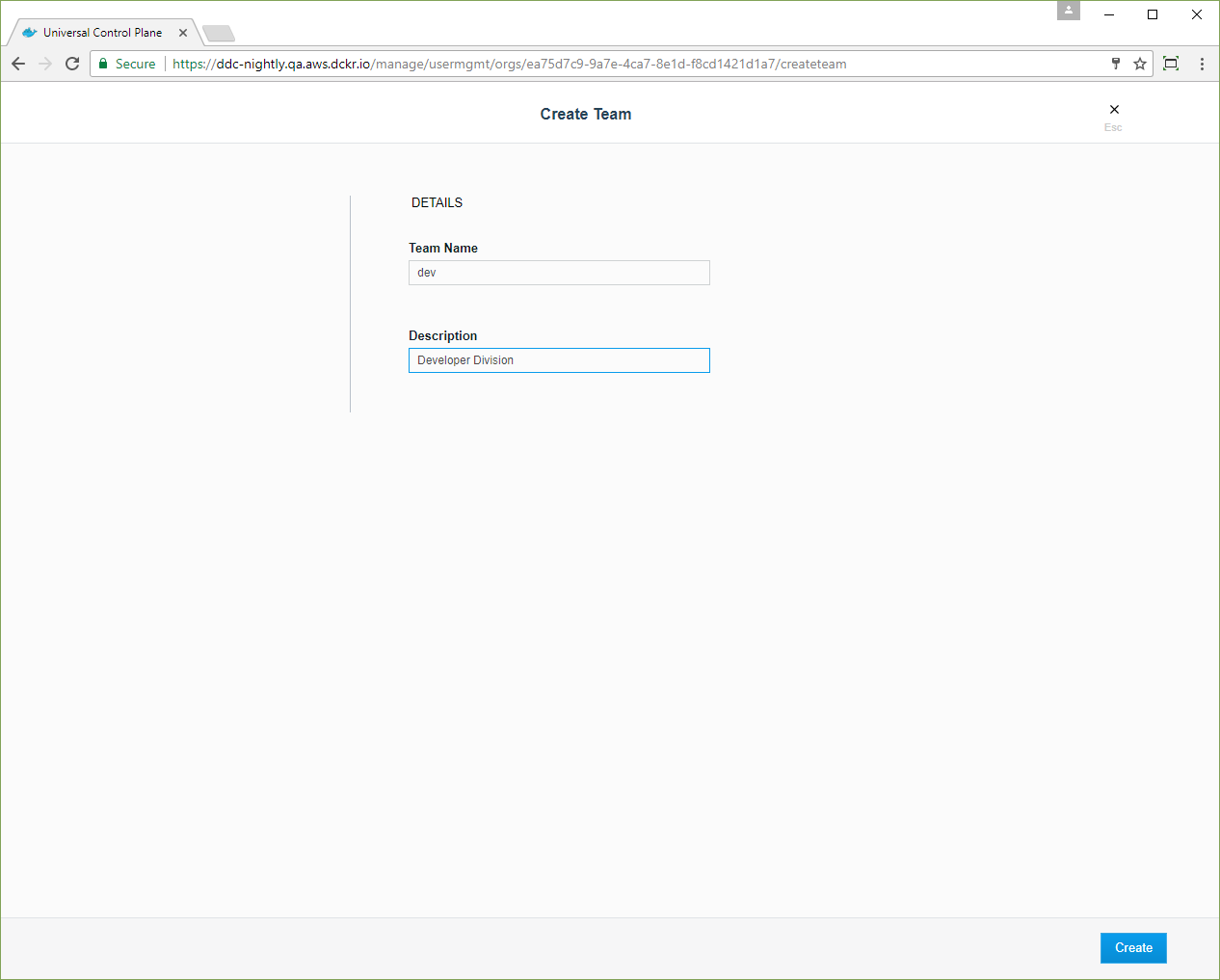Click the browser forward arrow
Screen dimensions: 1220x980
[x=45, y=64]
